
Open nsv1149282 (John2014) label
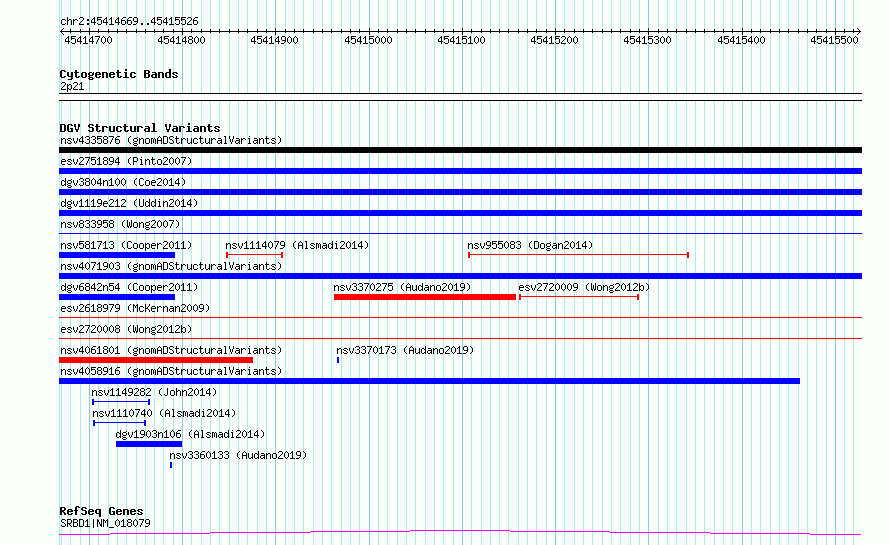[154, 392]
